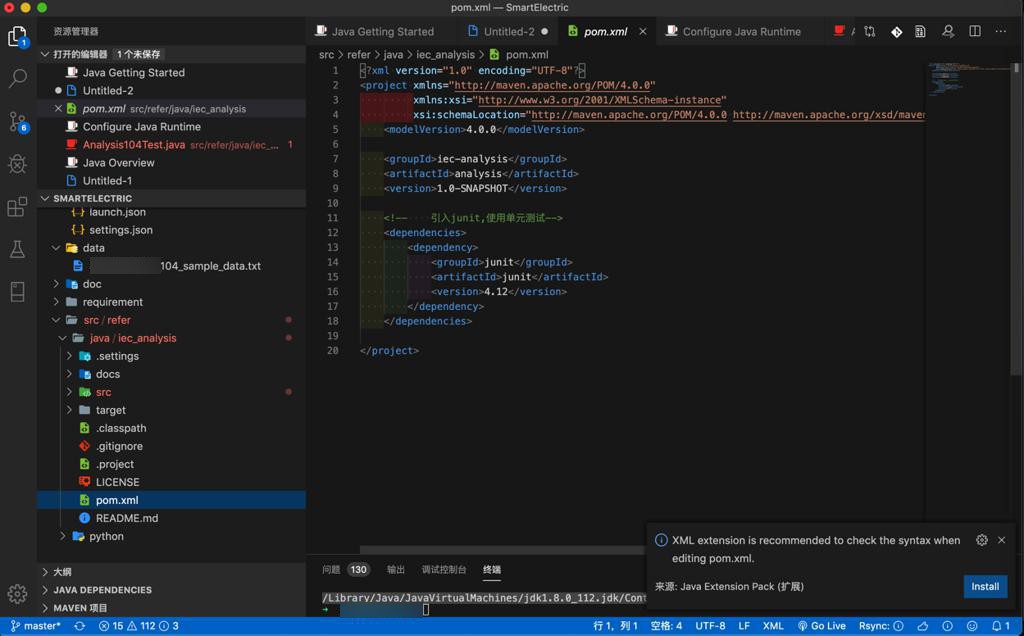
Task: Click the Manage gear icon in activity bar
Action: 17,593
